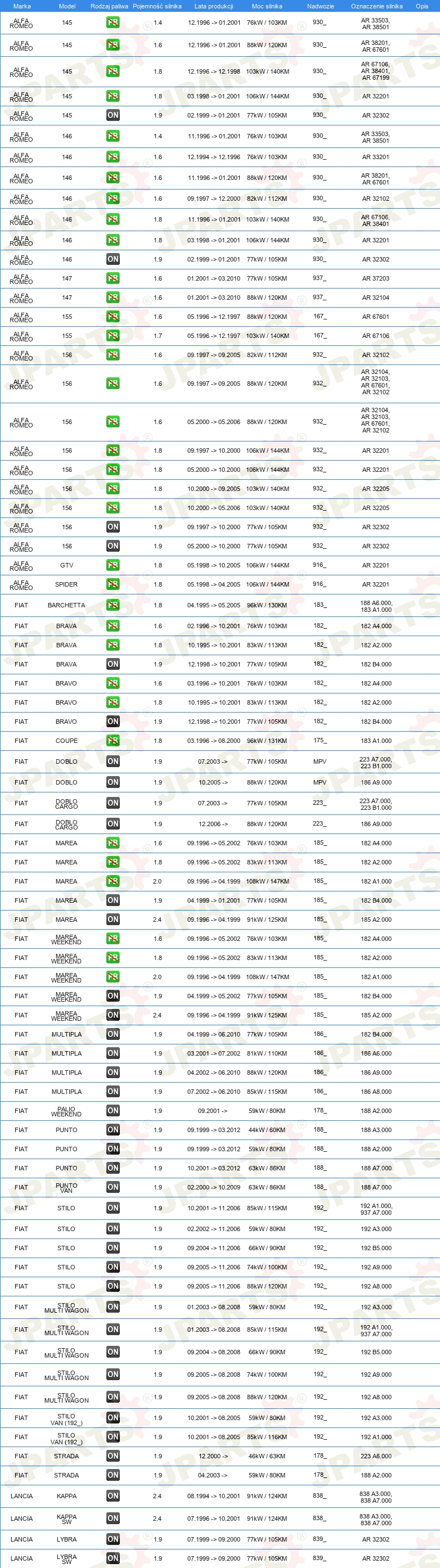Select the engine capacity 1.7 cell
The width and height of the screenshot is (440, 1568).
click(x=158, y=335)
